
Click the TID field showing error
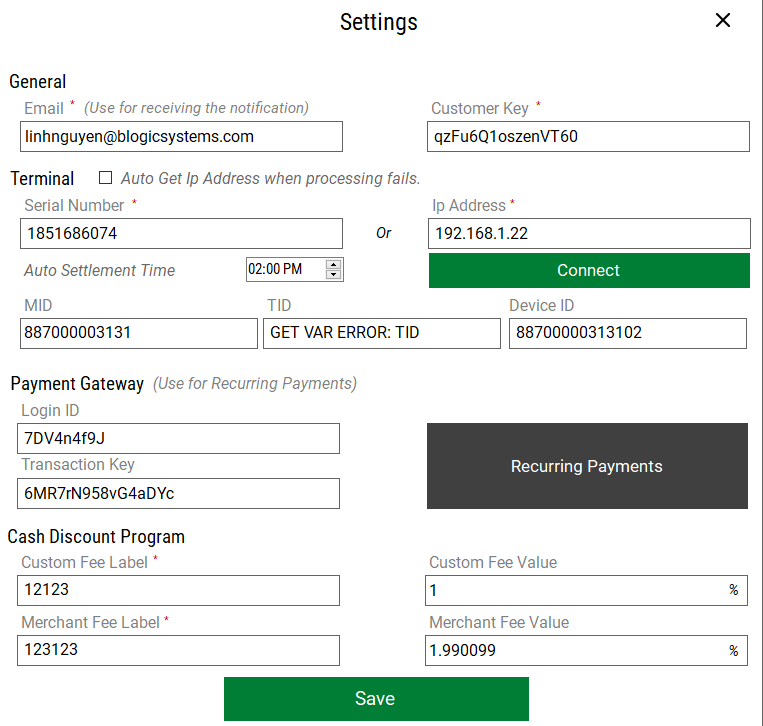381,334
